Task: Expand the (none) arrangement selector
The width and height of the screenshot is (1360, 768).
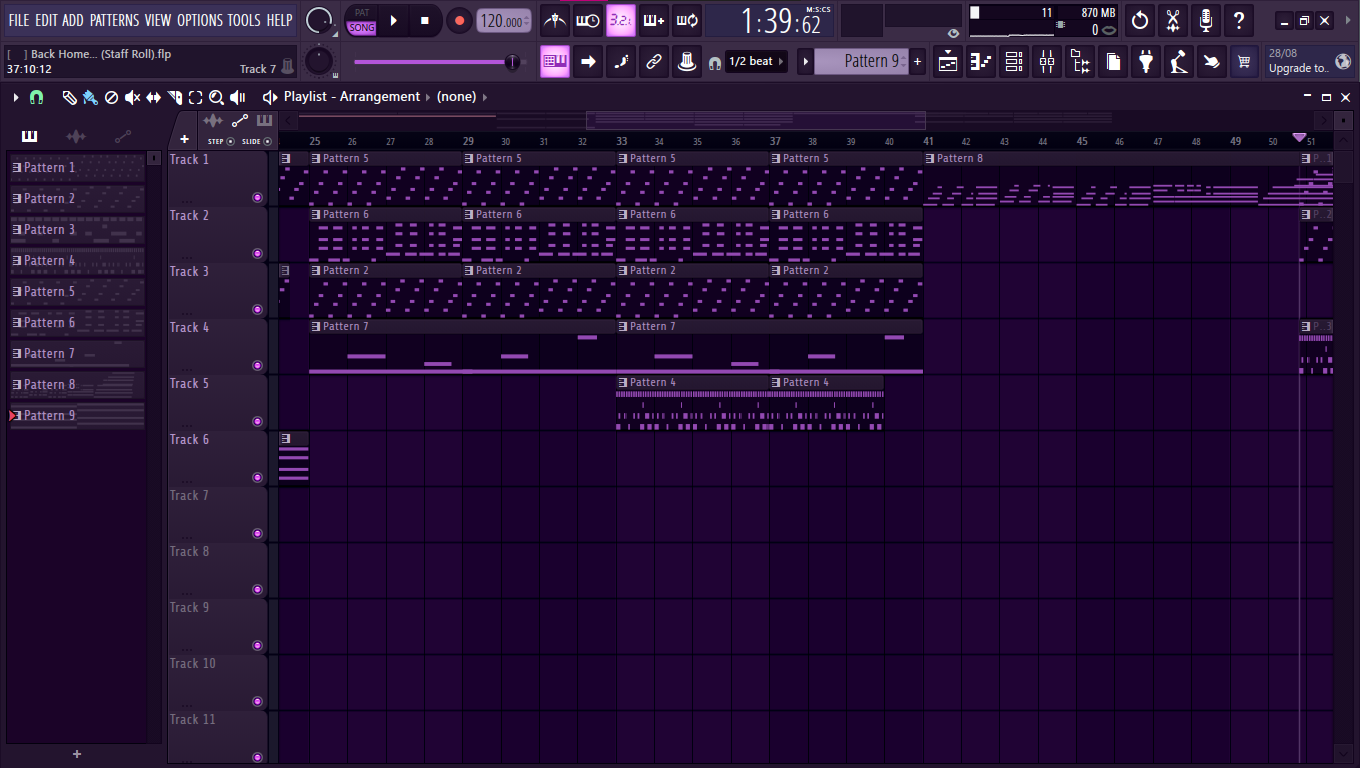Action: [463, 97]
